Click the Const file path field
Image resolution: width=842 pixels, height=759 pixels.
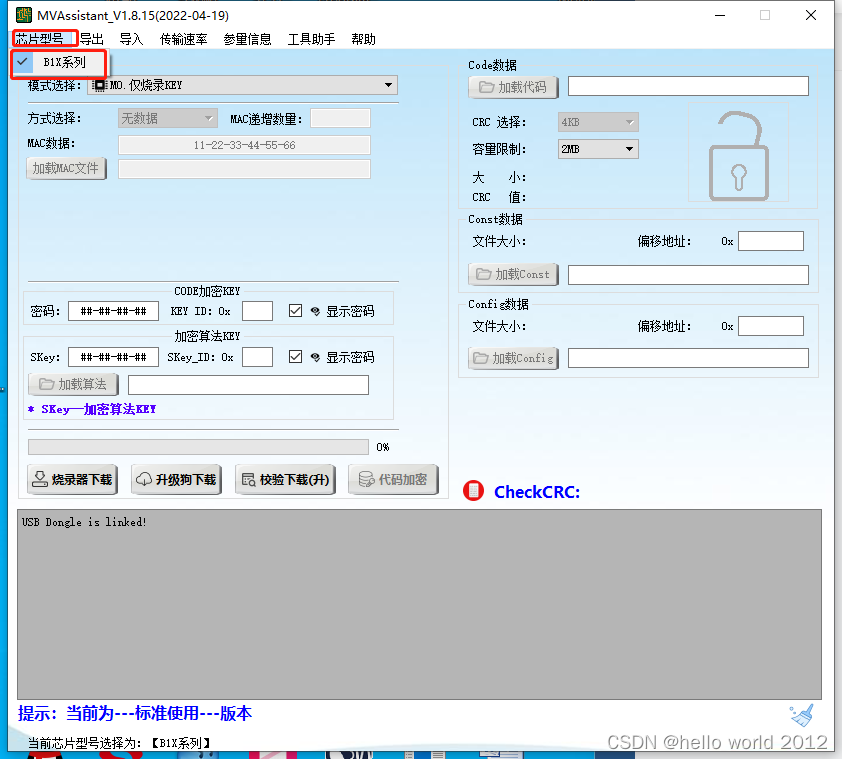[x=688, y=274]
